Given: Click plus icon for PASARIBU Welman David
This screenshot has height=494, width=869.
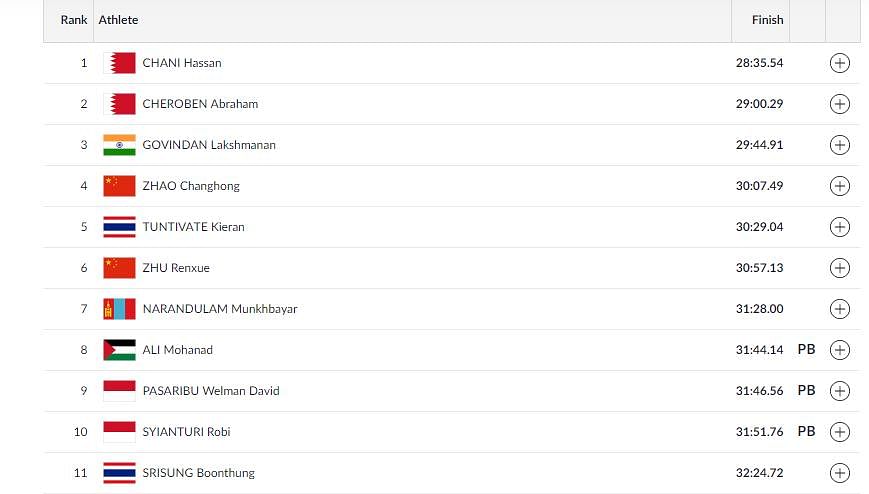Looking at the screenshot, I should tap(840, 391).
